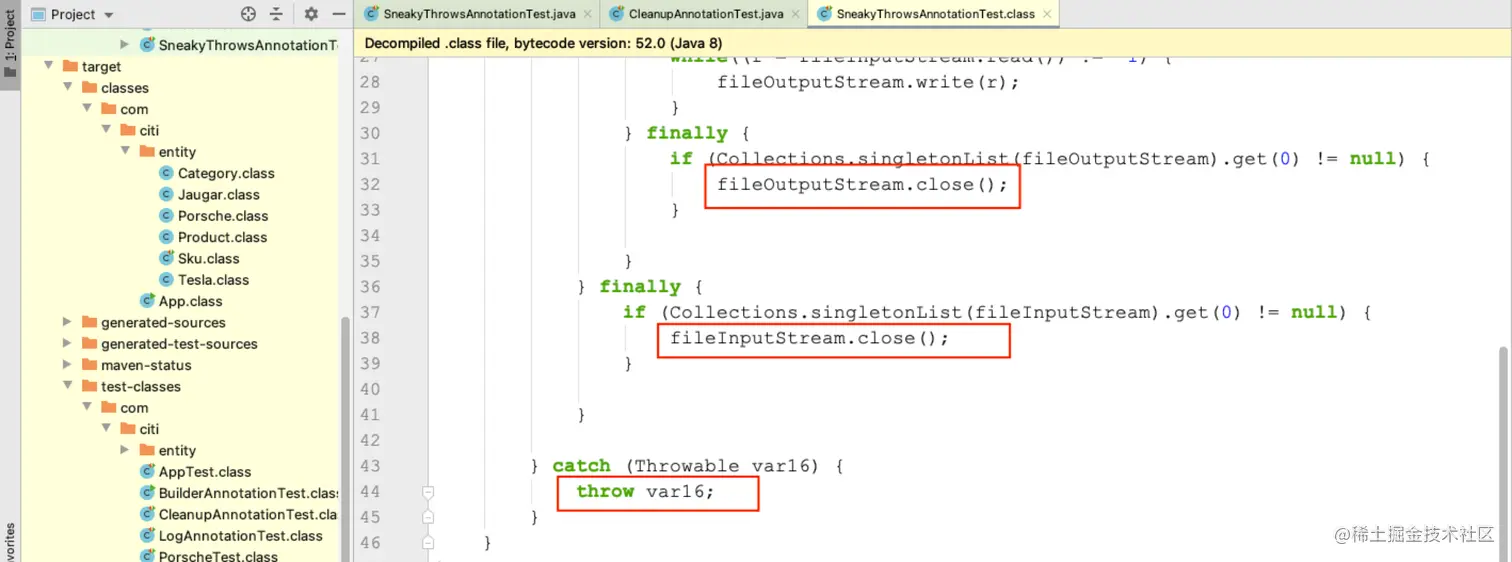Expand the generated-sources folder arrow
Image resolution: width=1512 pixels, height=562 pixels.
67,322
